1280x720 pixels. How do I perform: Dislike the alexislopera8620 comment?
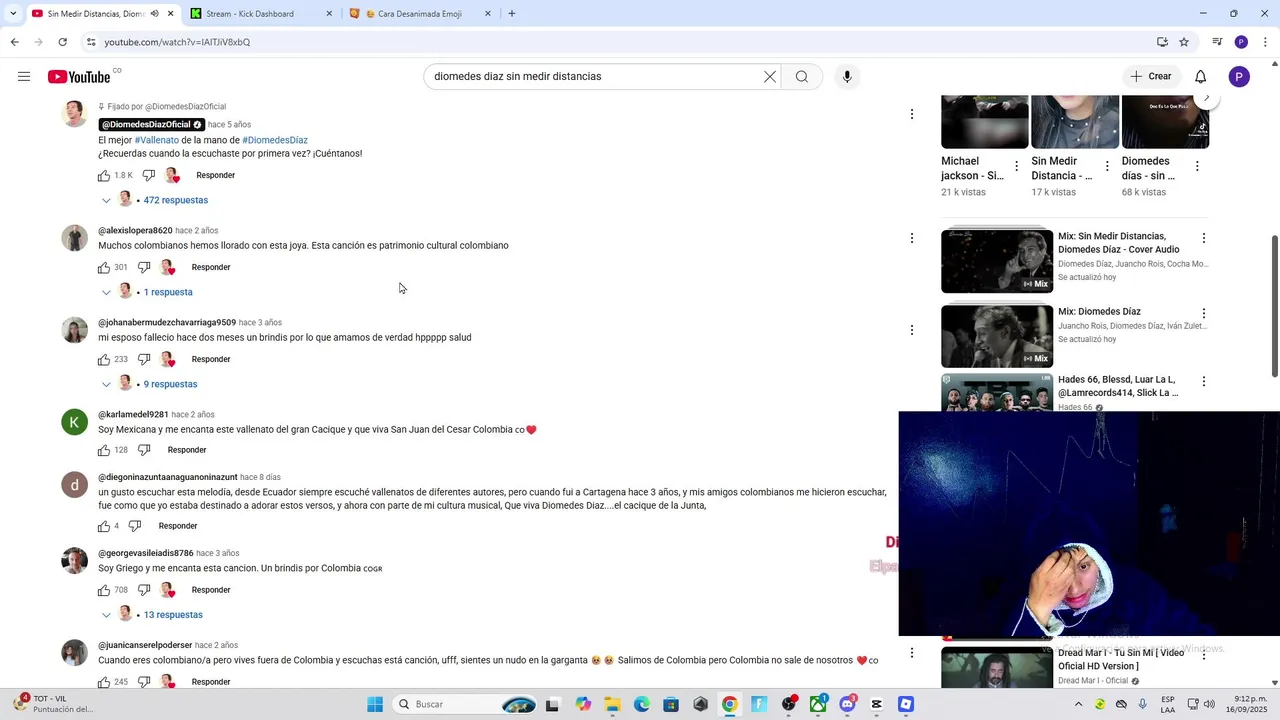(x=144, y=267)
